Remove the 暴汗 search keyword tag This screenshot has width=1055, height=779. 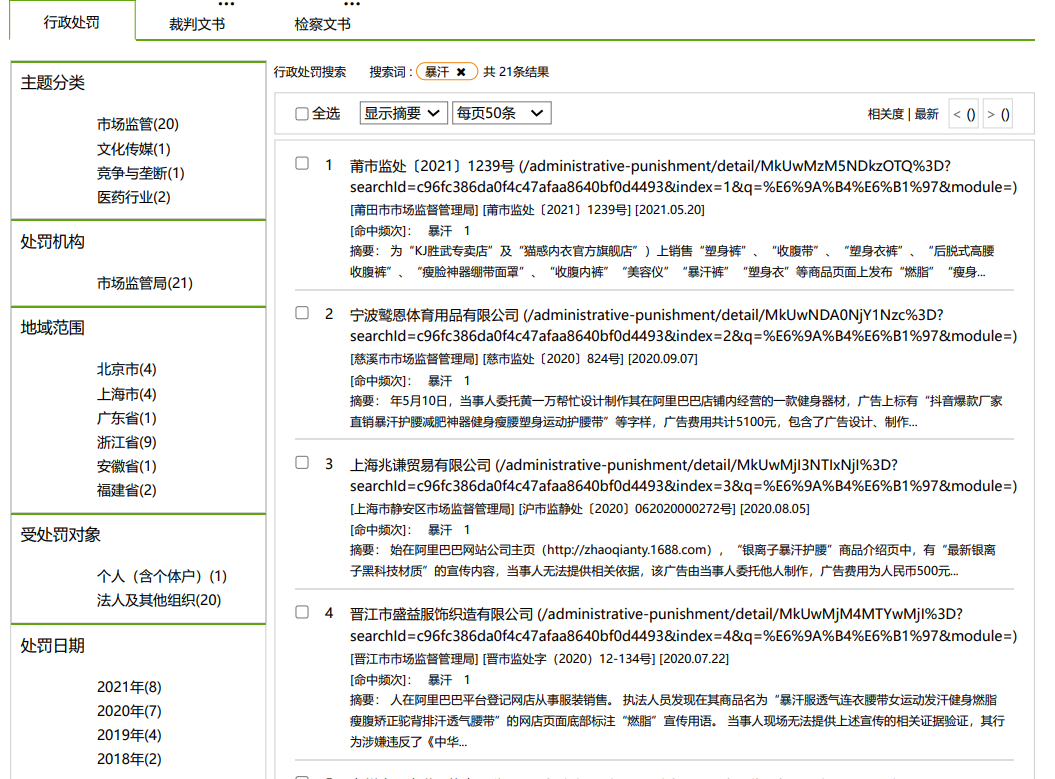tap(461, 72)
